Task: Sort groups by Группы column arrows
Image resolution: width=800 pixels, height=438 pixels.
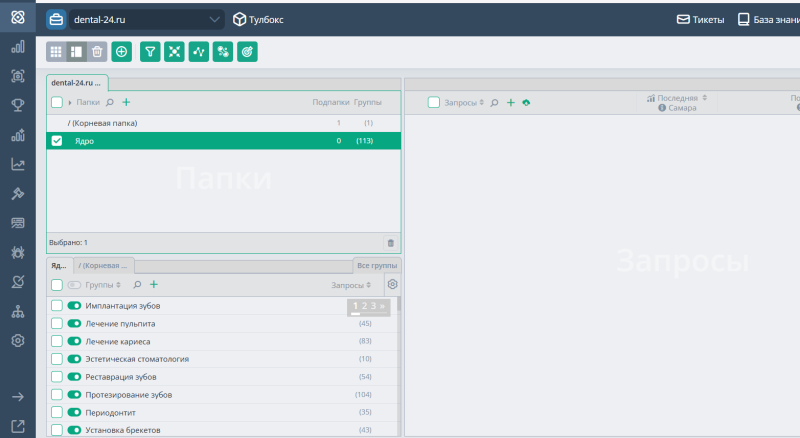Action: 118,285
